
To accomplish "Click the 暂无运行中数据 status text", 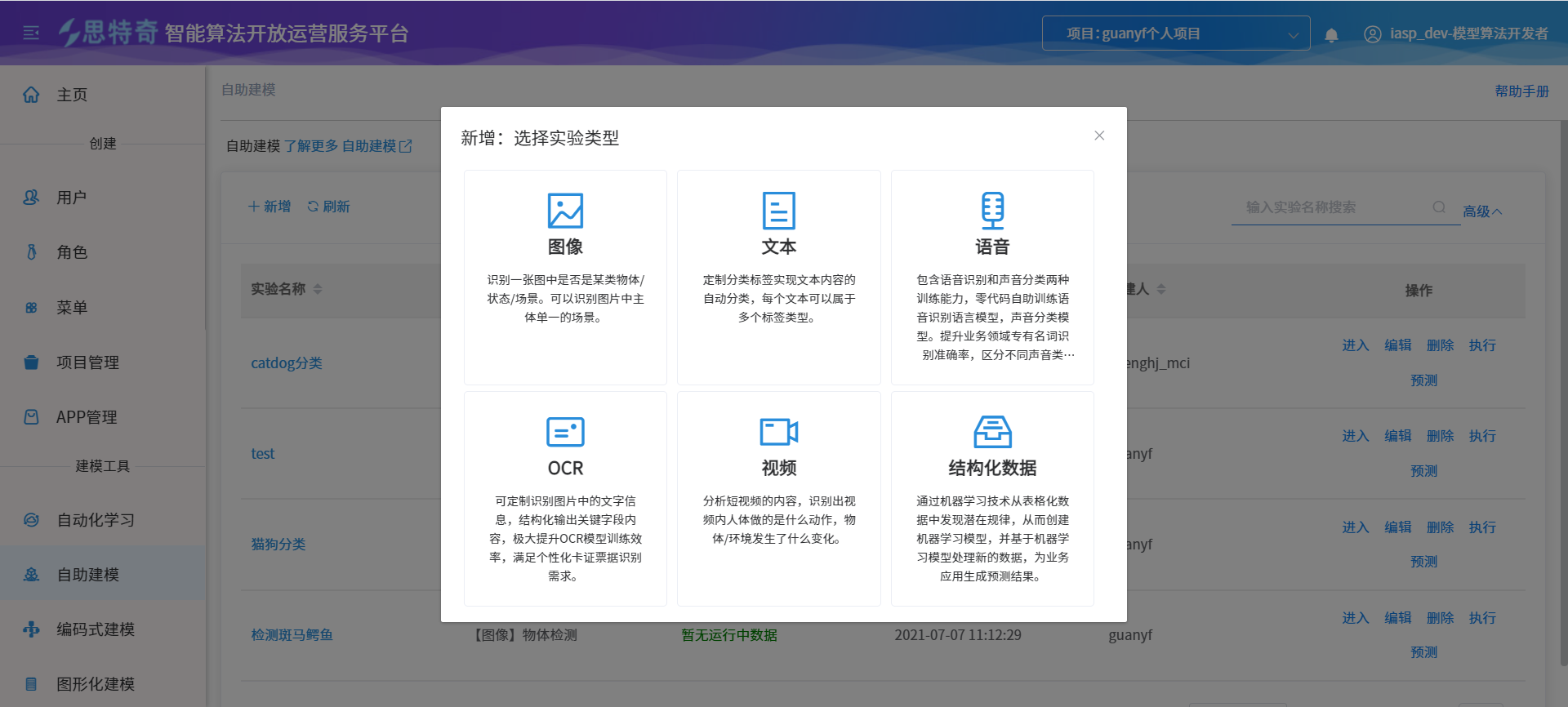I will click(x=729, y=635).
